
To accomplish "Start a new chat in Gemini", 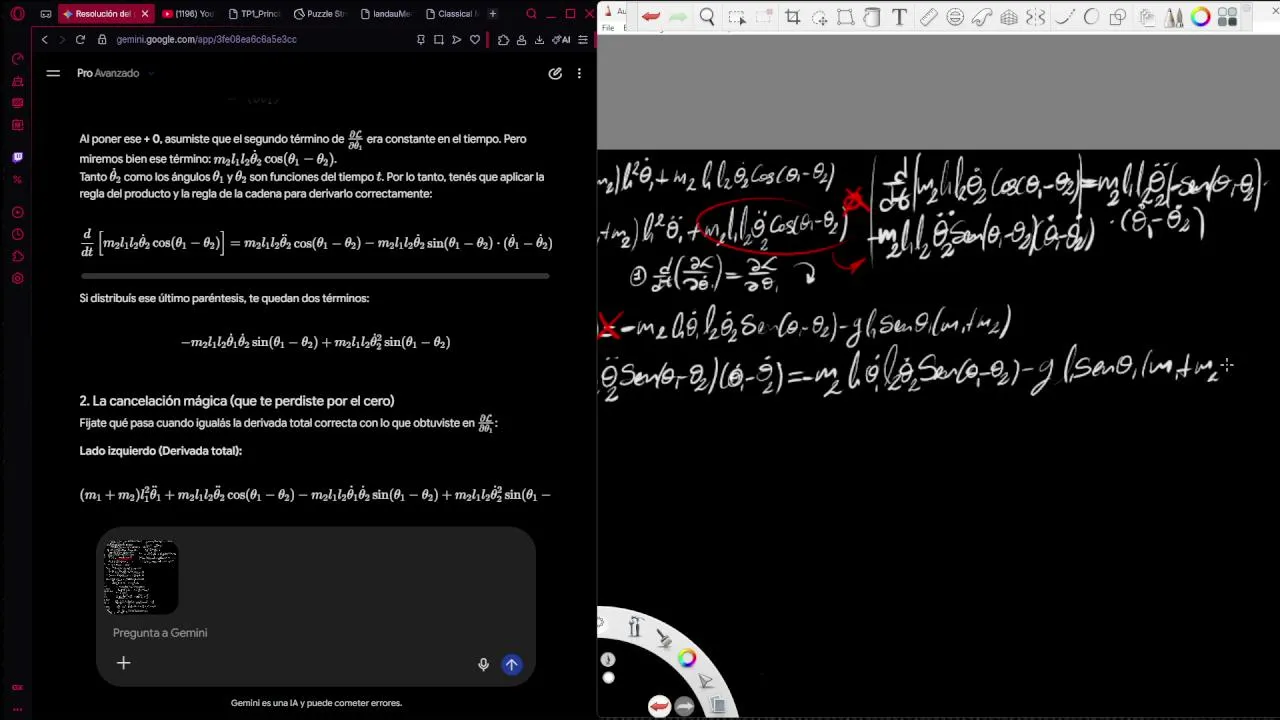I will [x=555, y=73].
